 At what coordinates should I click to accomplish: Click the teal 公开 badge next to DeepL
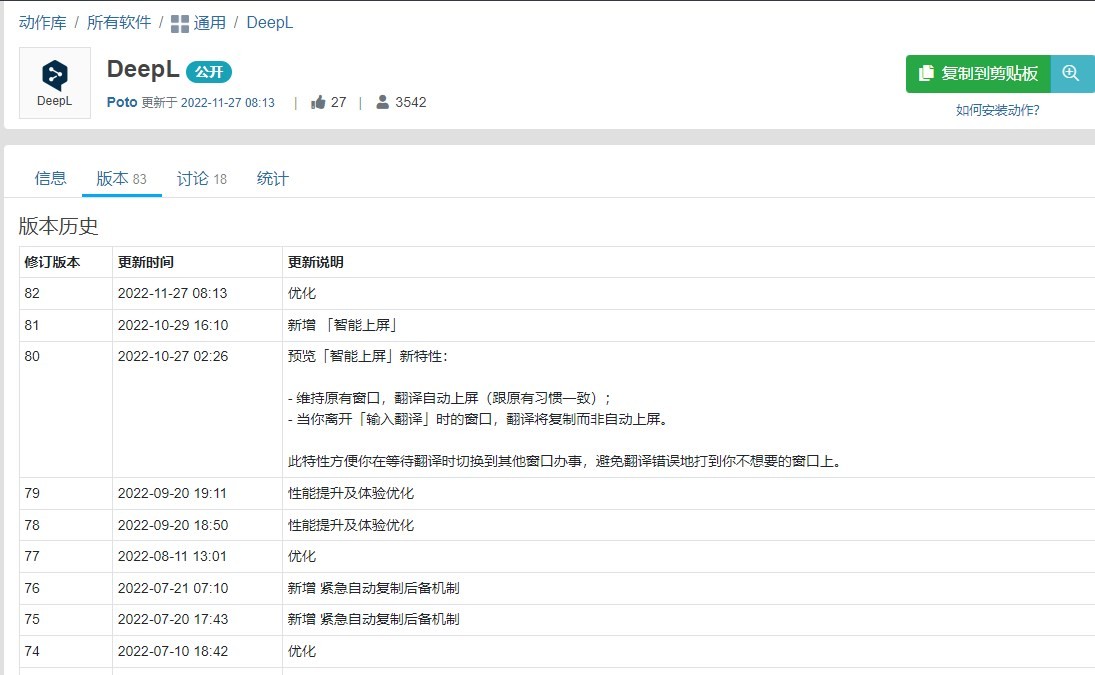click(210, 71)
